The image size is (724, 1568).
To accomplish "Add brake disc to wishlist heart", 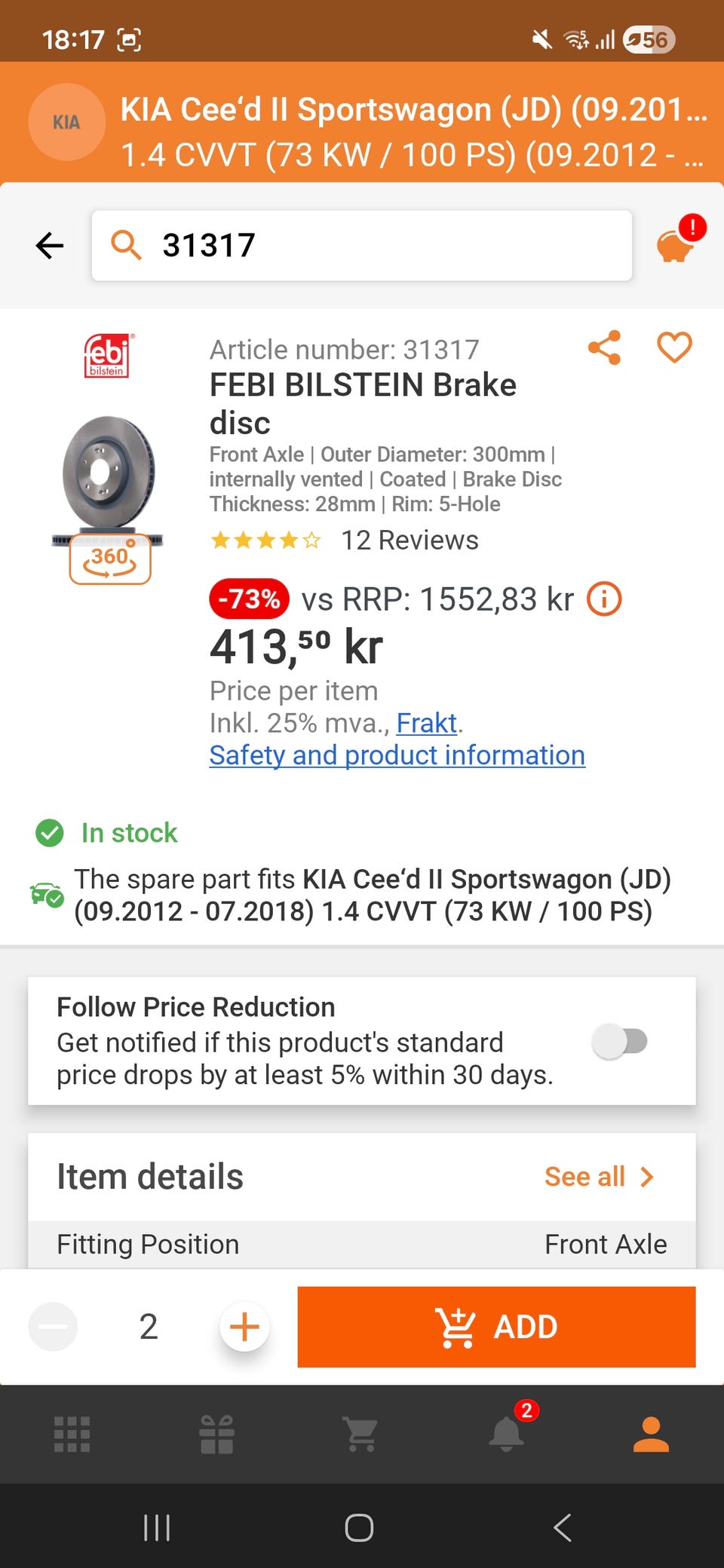I will [x=674, y=348].
